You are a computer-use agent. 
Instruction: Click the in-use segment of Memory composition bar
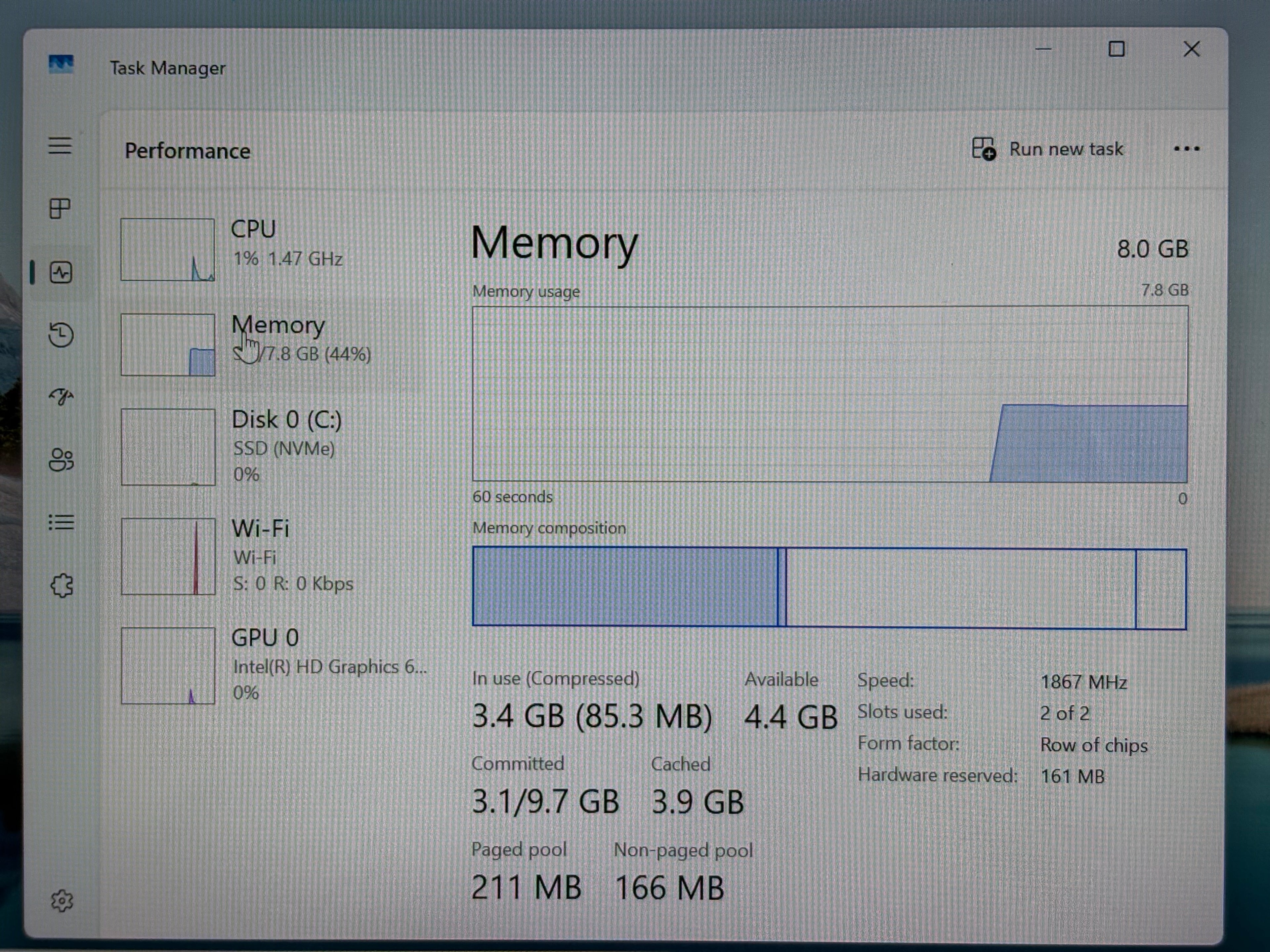tap(625, 586)
